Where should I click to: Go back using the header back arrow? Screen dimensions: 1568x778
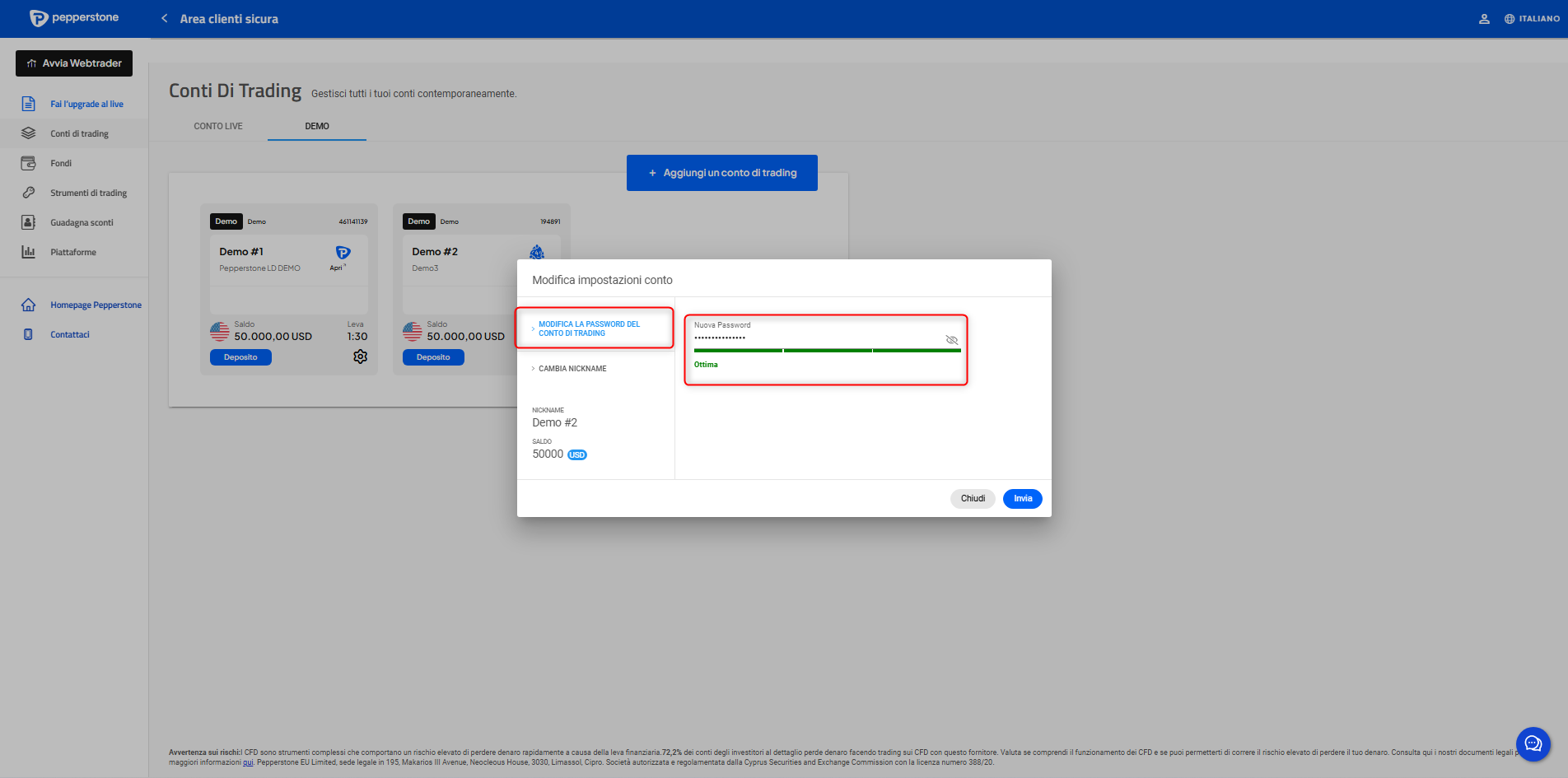pos(165,19)
